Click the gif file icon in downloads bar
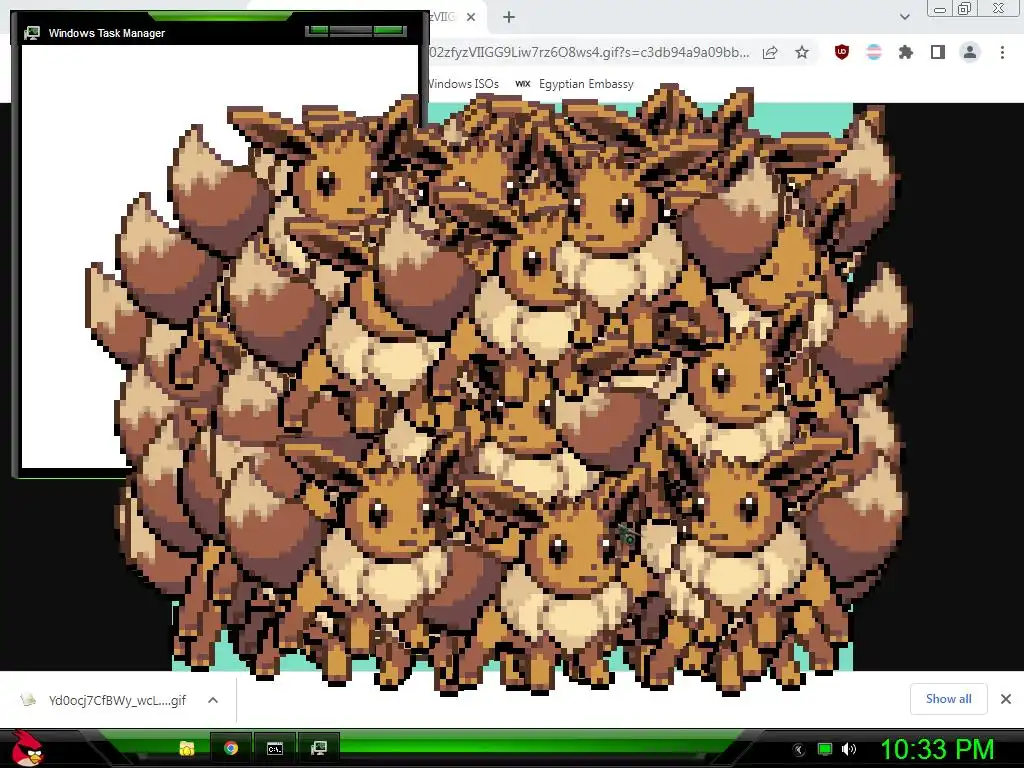 tap(28, 700)
